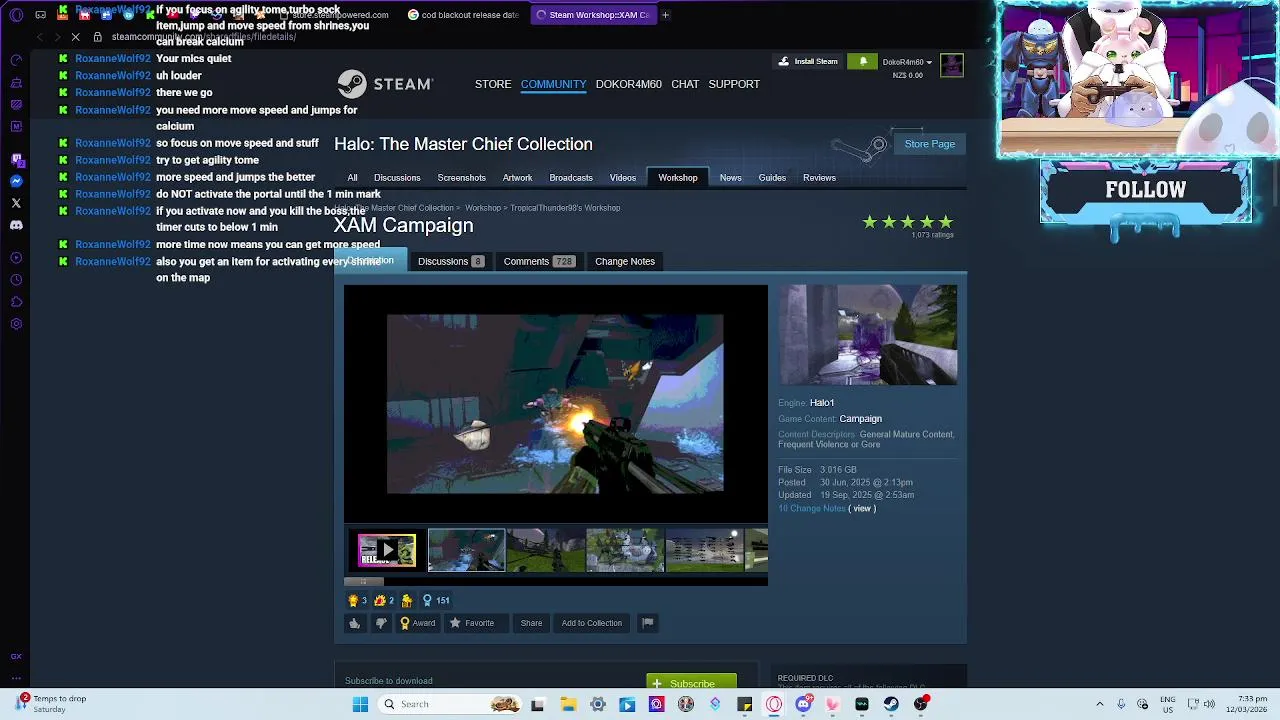Click the large preview image on the right
The width and height of the screenshot is (1280, 720).
click(868, 335)
